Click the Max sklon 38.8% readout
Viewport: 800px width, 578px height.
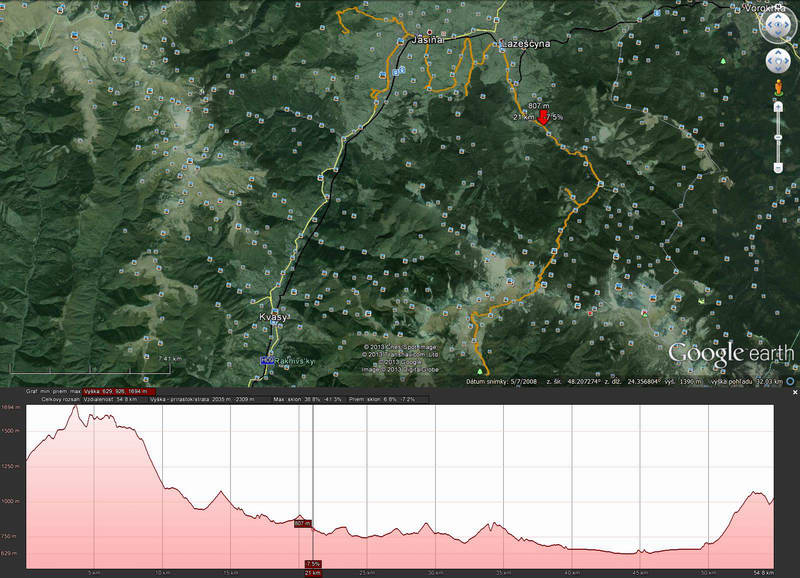307,399
